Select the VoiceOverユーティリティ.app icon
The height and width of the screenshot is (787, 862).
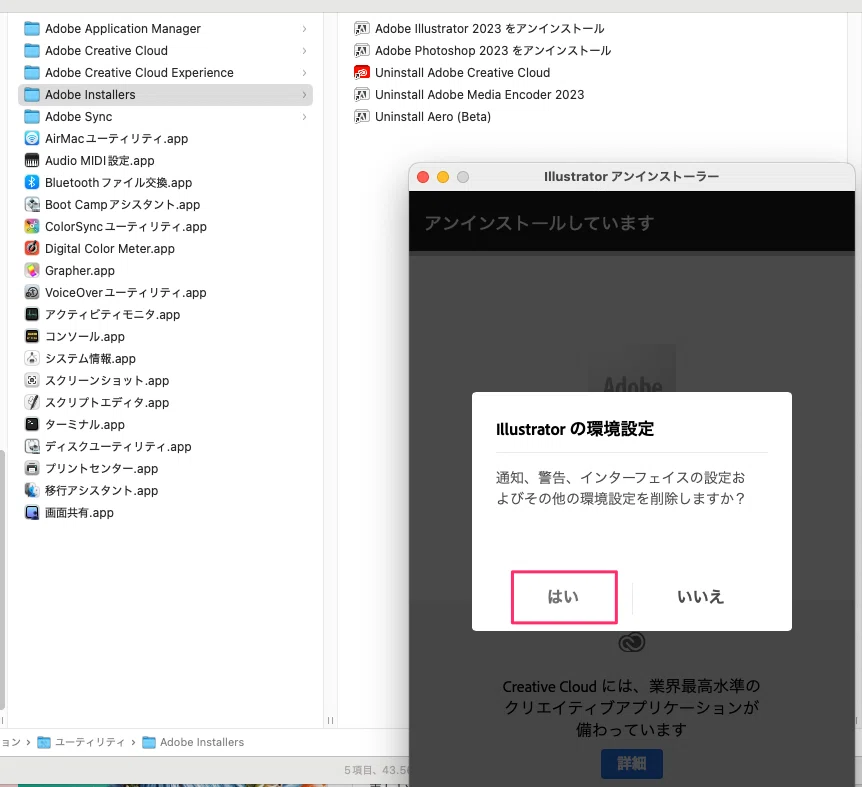point(32,292)
